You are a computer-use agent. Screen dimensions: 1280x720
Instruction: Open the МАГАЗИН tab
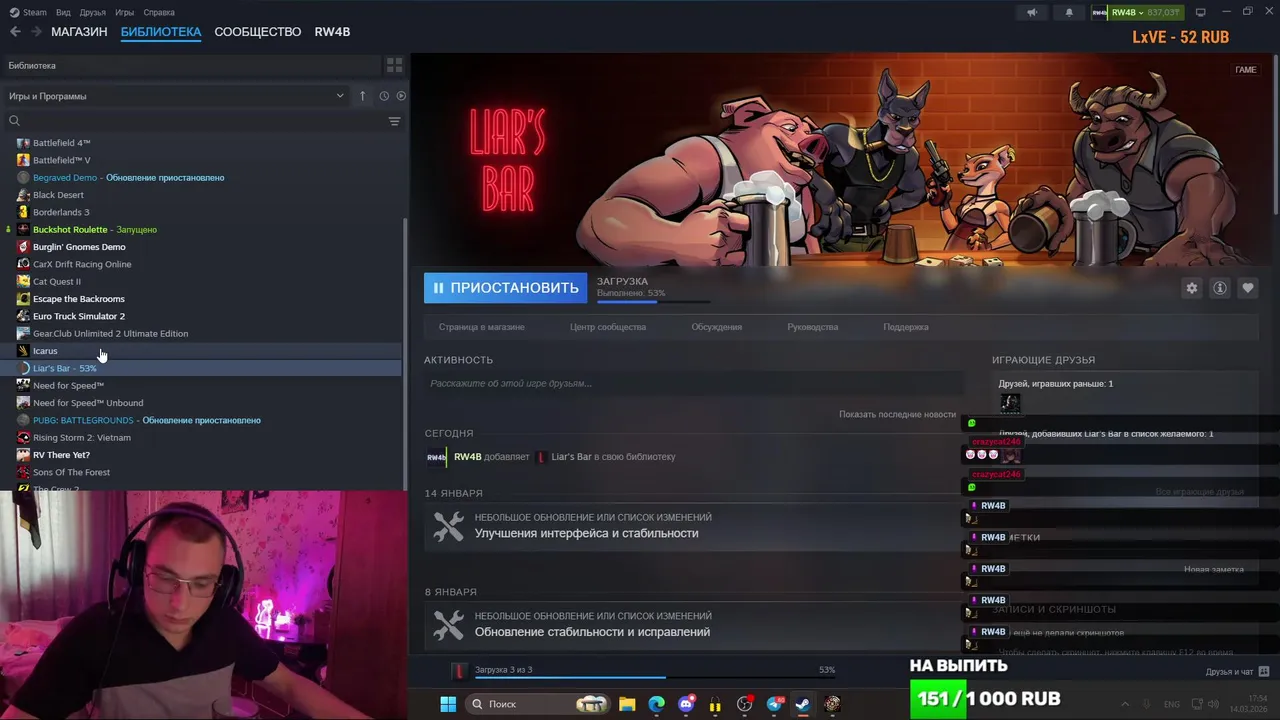pyautogui.click(x=79, y=32)
